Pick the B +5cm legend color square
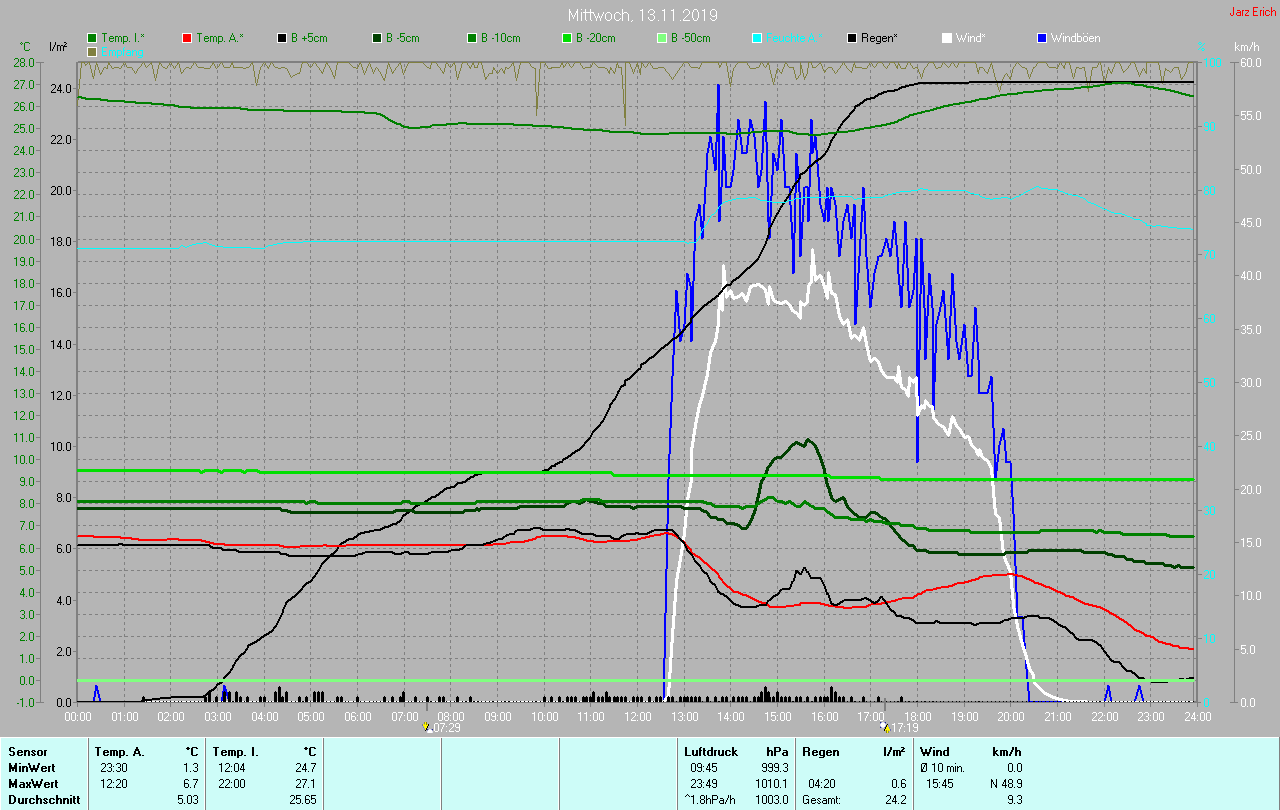 pyautogui.click(x=282, y=38)
